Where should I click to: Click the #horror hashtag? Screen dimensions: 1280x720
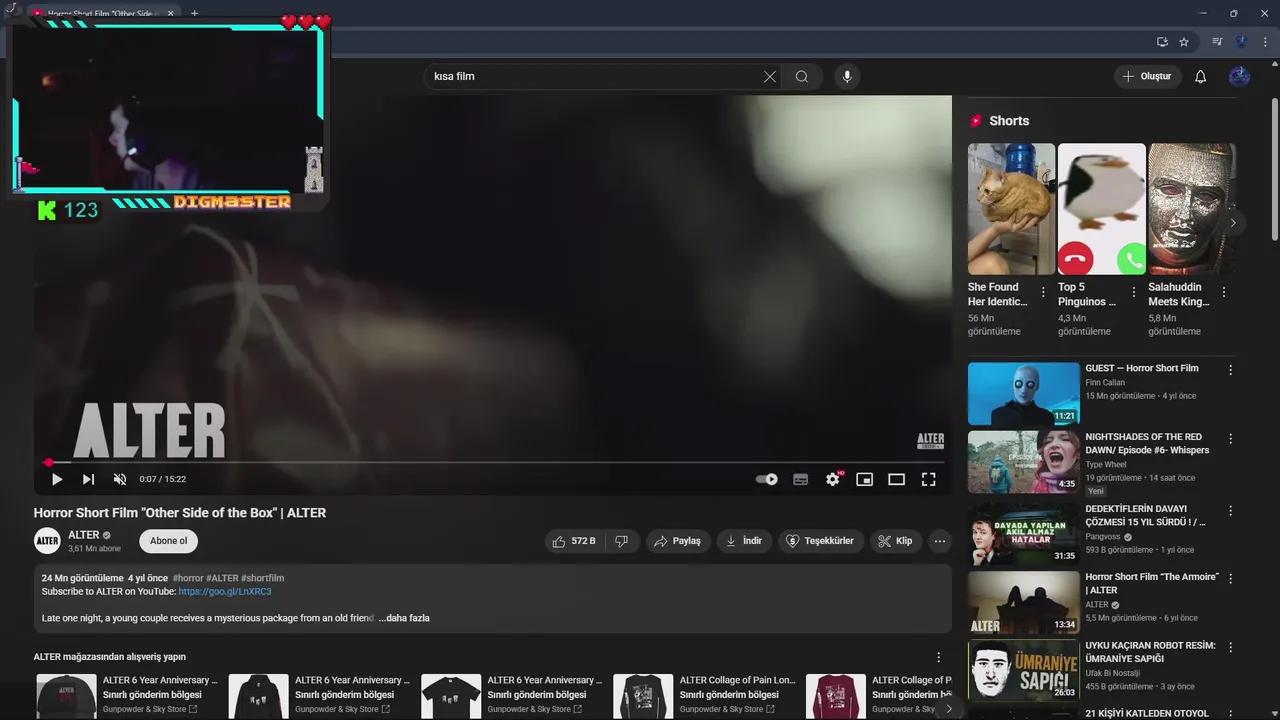[188, 578]
